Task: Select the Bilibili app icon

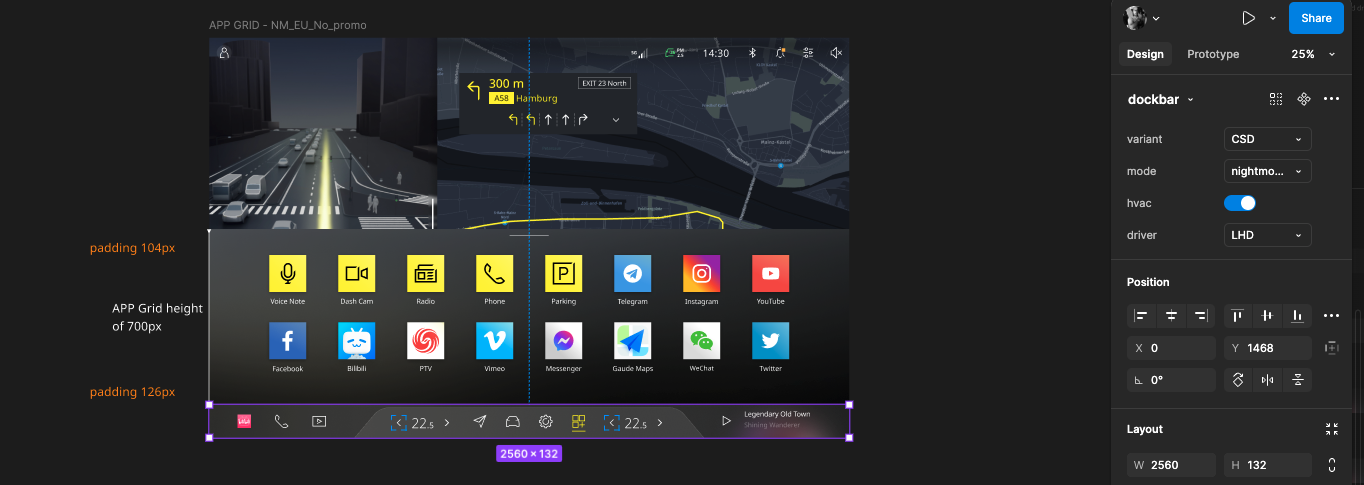Action: pyautogui.click(x=356, y=341)
